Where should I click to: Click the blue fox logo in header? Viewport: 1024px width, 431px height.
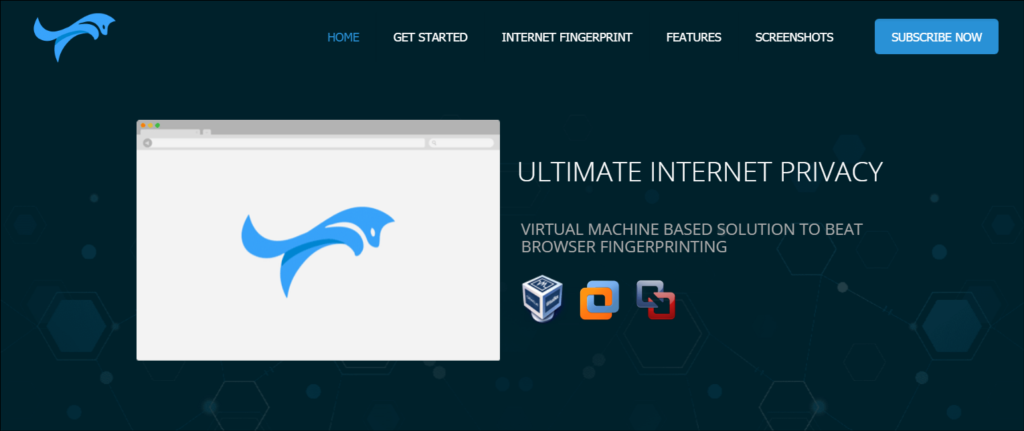[x=74, y=37]
